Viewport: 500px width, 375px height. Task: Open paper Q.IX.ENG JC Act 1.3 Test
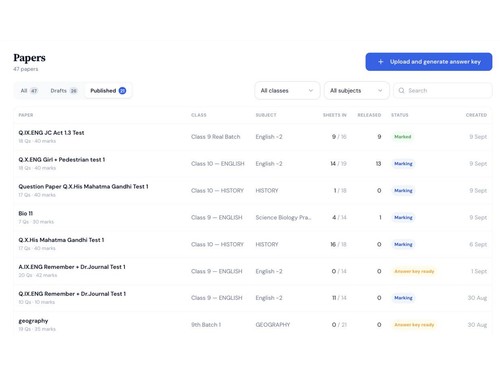coord(51,133)
